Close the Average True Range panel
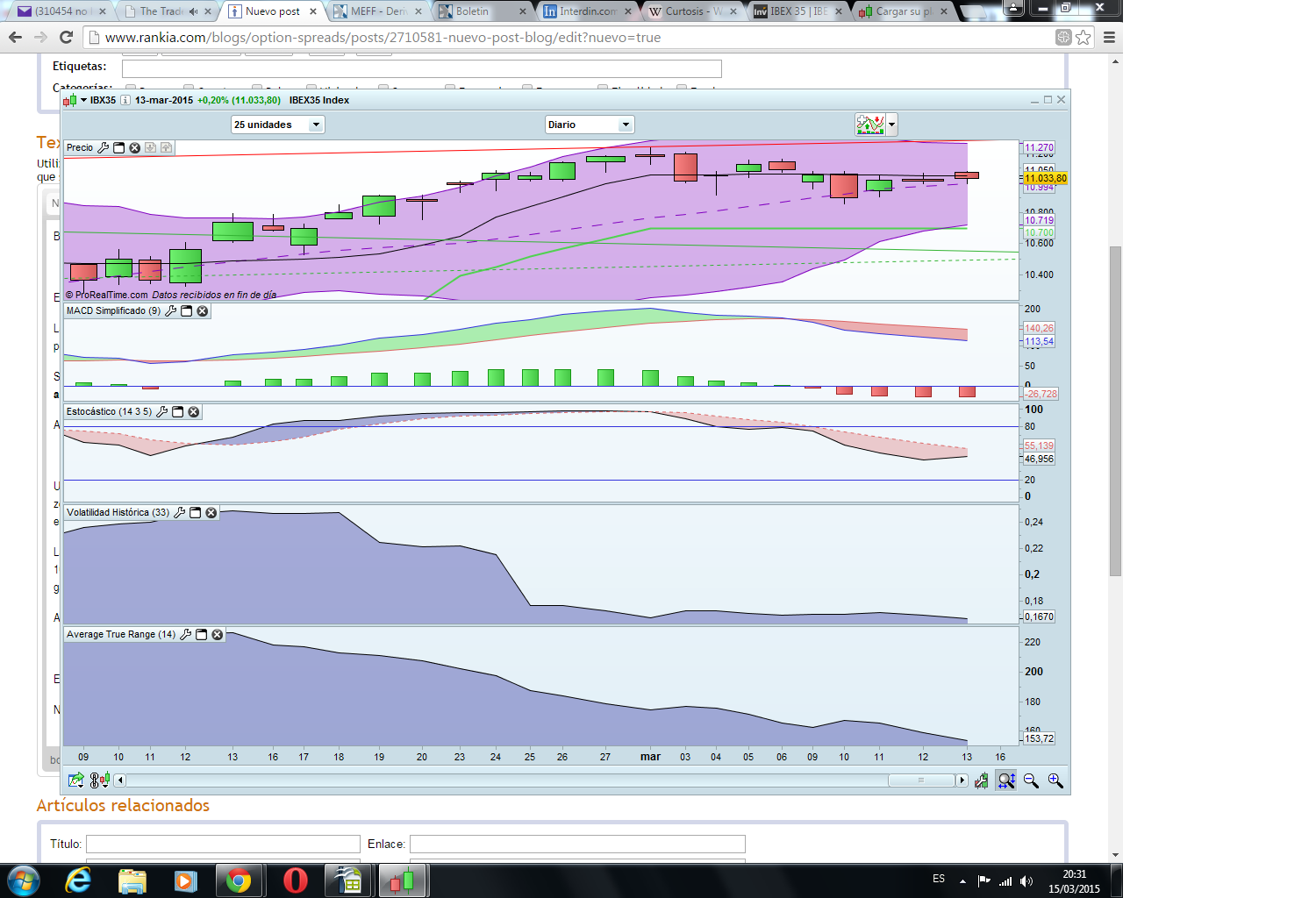The height and width of the screenshot is (898, 1316). point(218,635)
